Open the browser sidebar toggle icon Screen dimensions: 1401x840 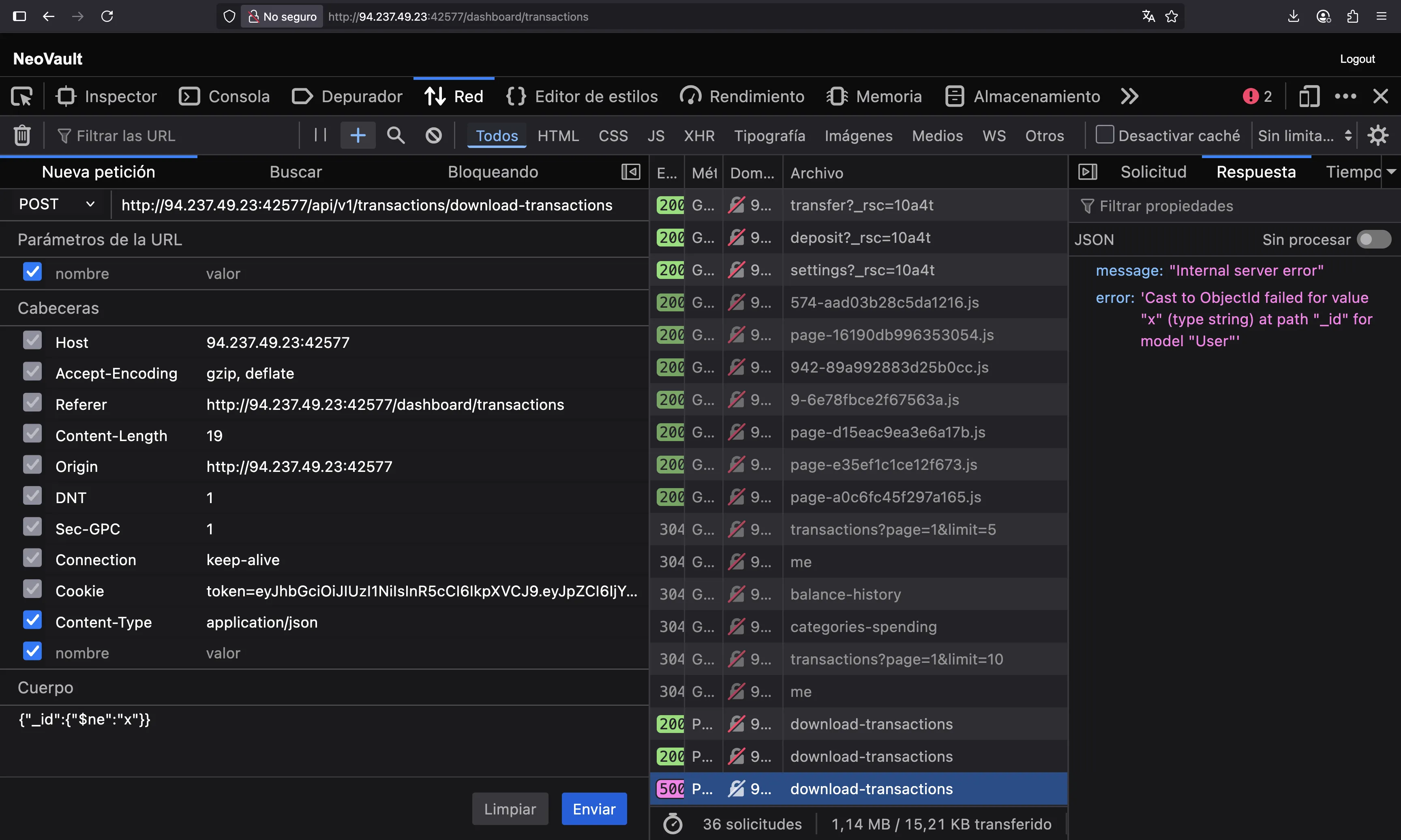[19, 16]
